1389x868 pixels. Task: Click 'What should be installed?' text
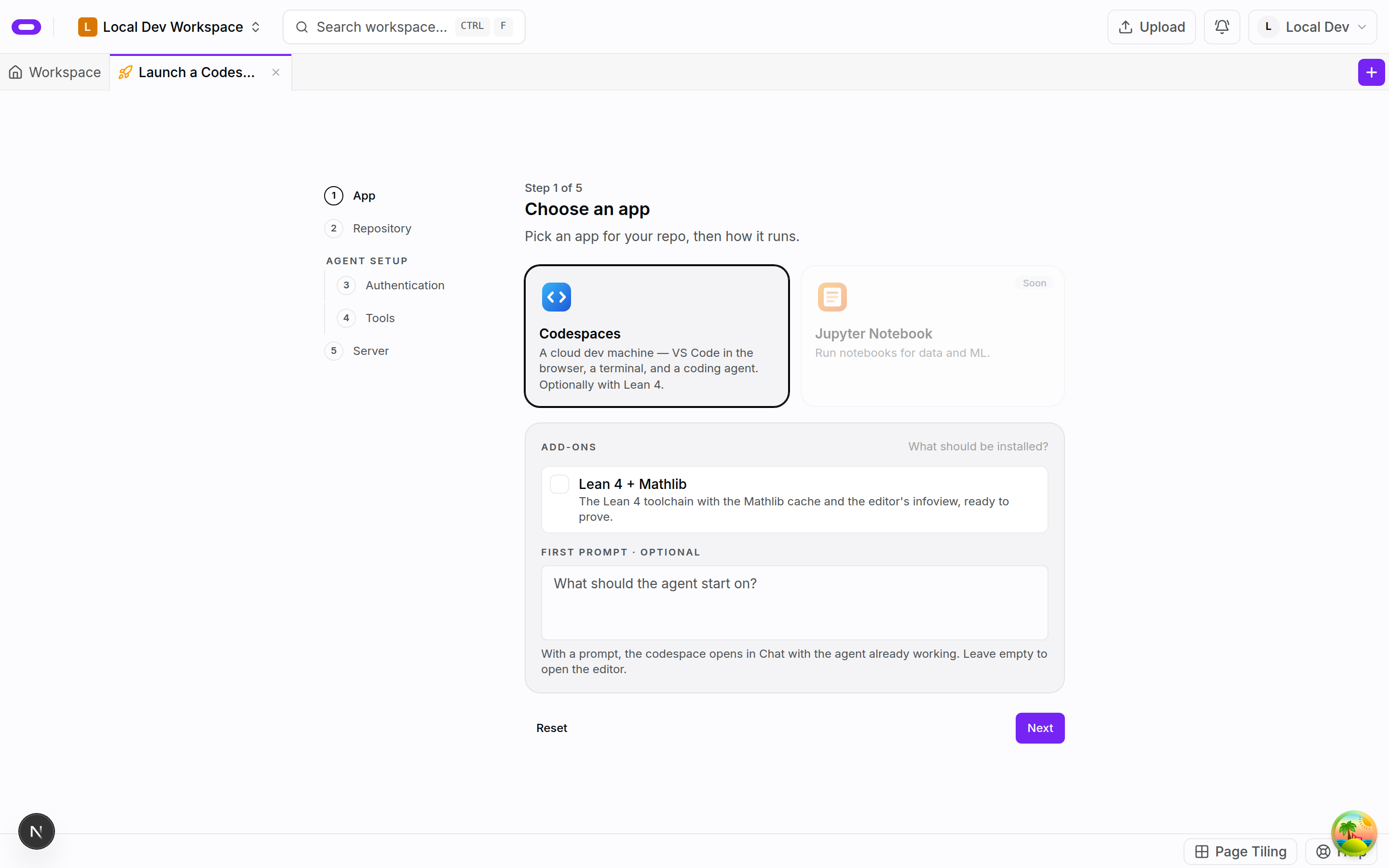(978, 447)
